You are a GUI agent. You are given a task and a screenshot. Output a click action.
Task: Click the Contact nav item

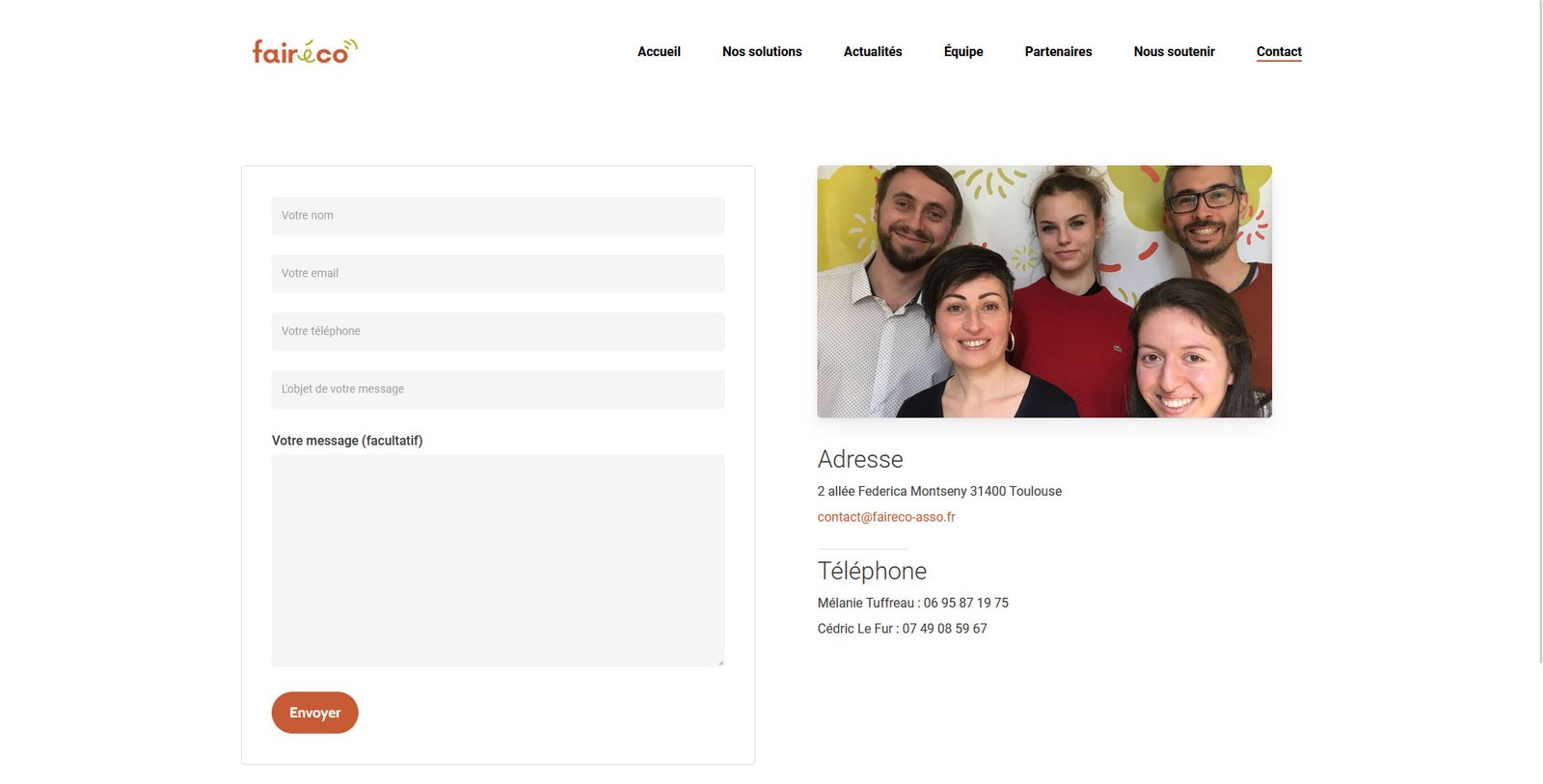[1279, 52]
